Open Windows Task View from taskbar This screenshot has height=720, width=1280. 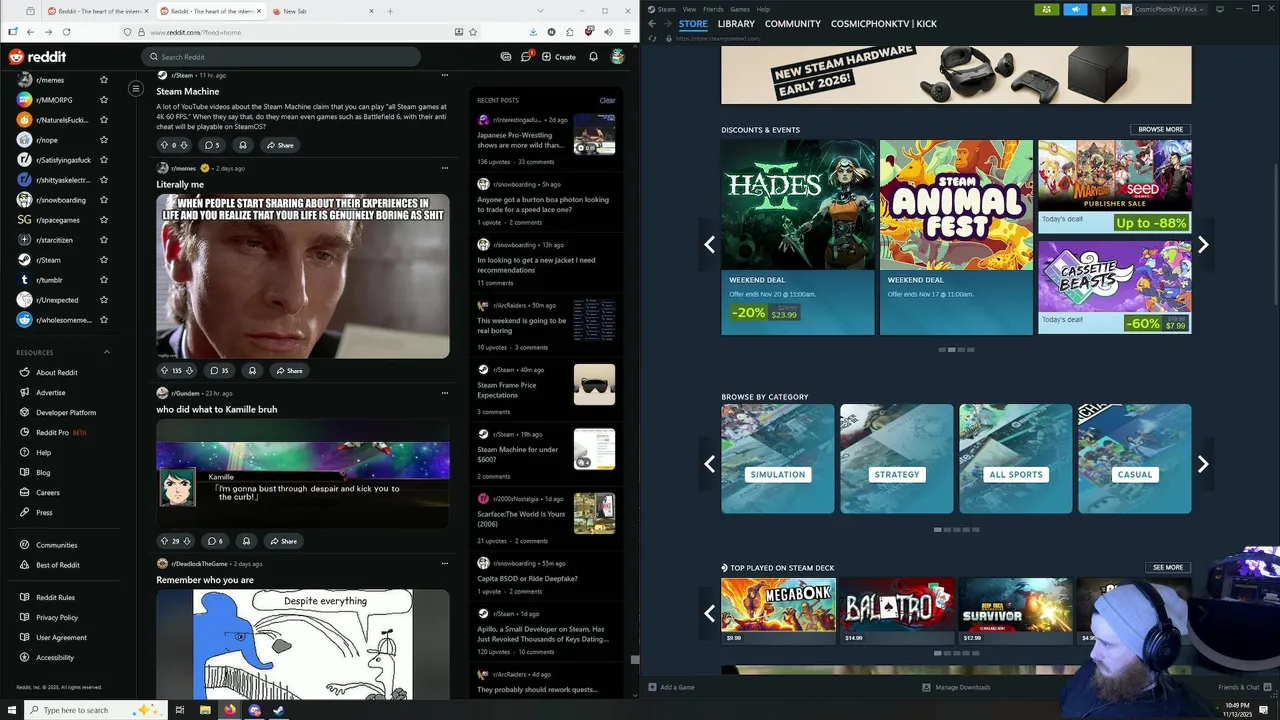point(180,710)
